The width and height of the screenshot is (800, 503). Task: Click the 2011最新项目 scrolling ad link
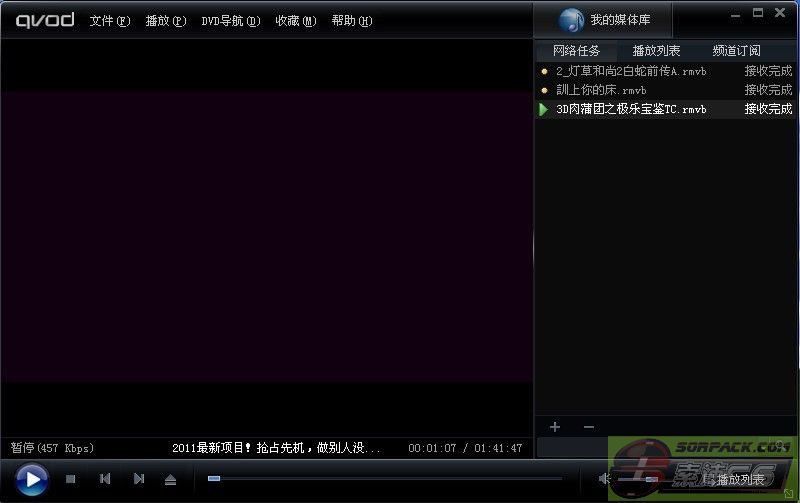point(276,448)
